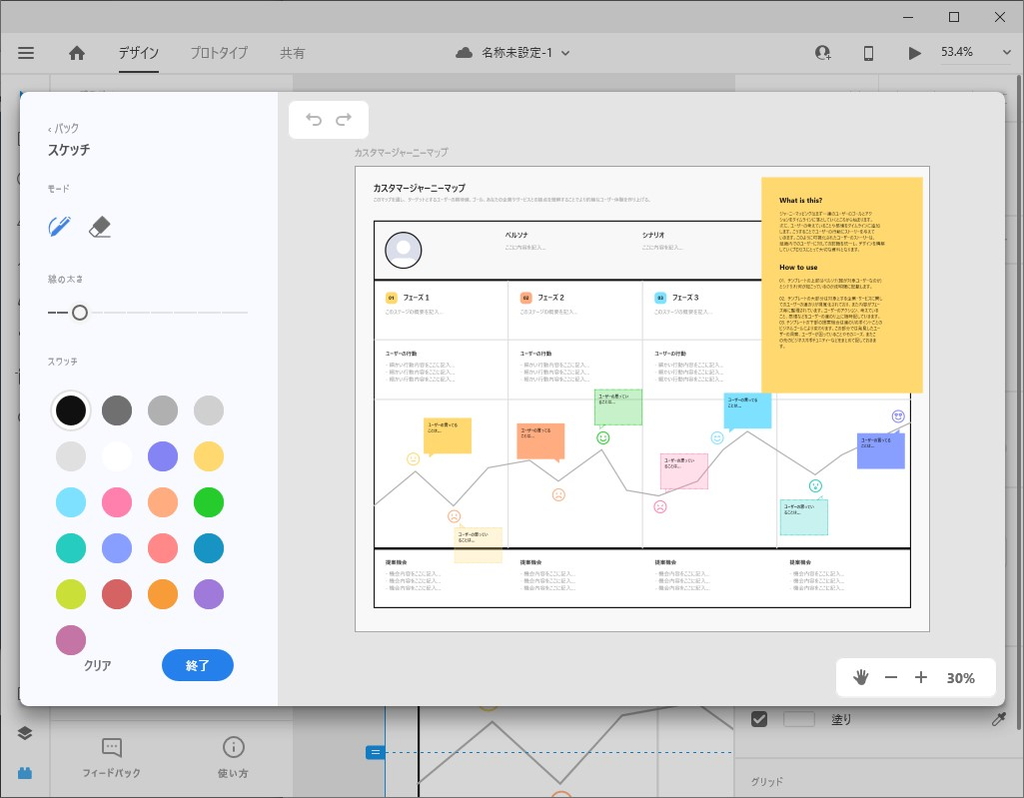Pick the orange swatch

coord(163,594)
